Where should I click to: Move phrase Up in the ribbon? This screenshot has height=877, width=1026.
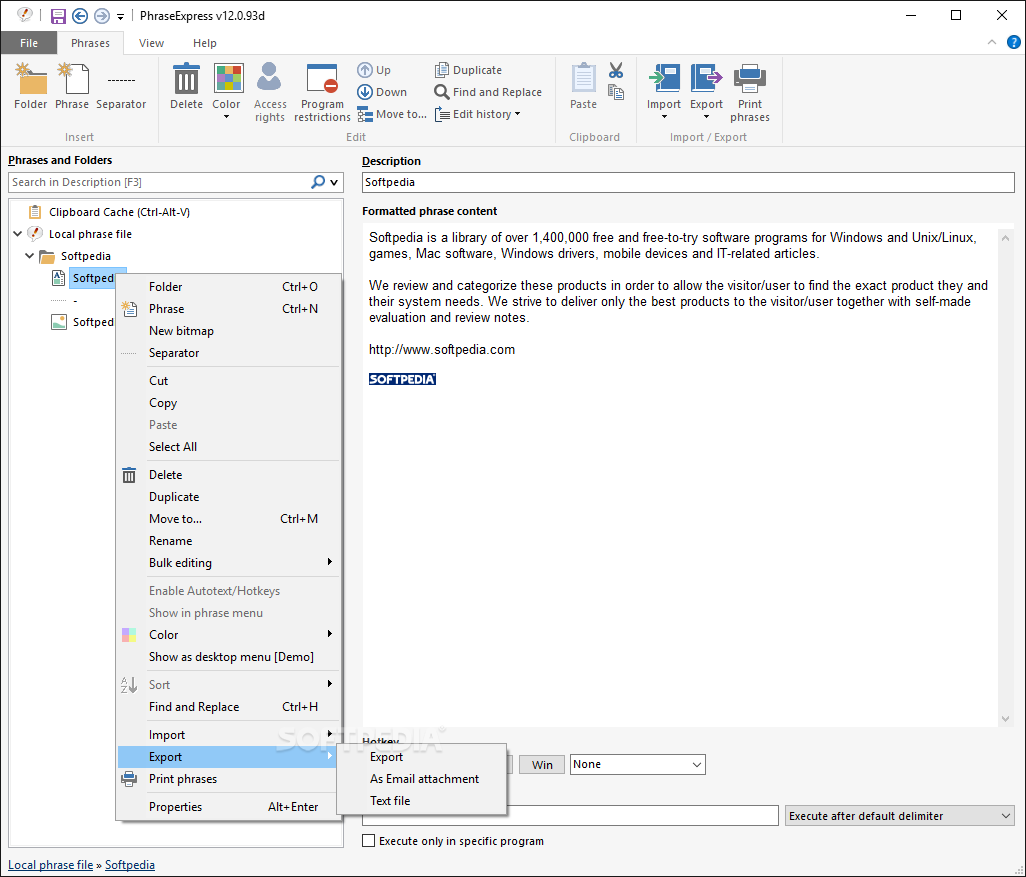(x=374, y=70)
